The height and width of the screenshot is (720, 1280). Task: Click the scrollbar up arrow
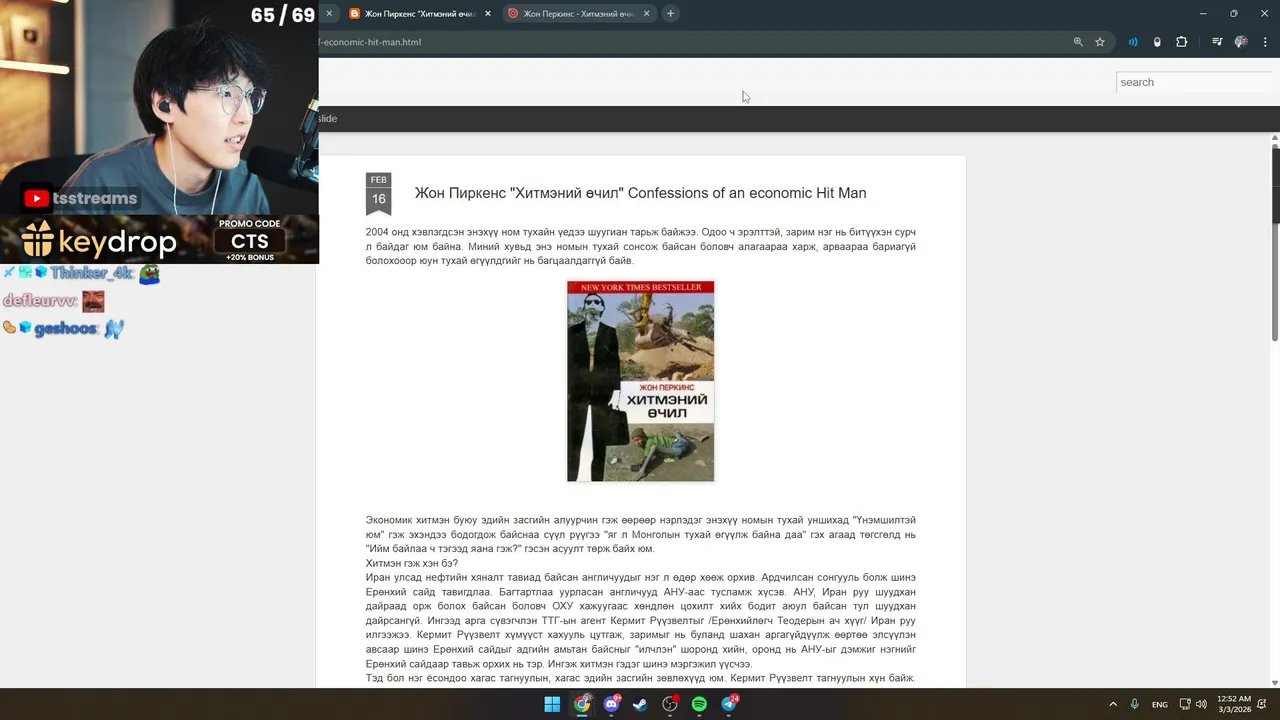pyautogui.click(x=1275, y=138)
